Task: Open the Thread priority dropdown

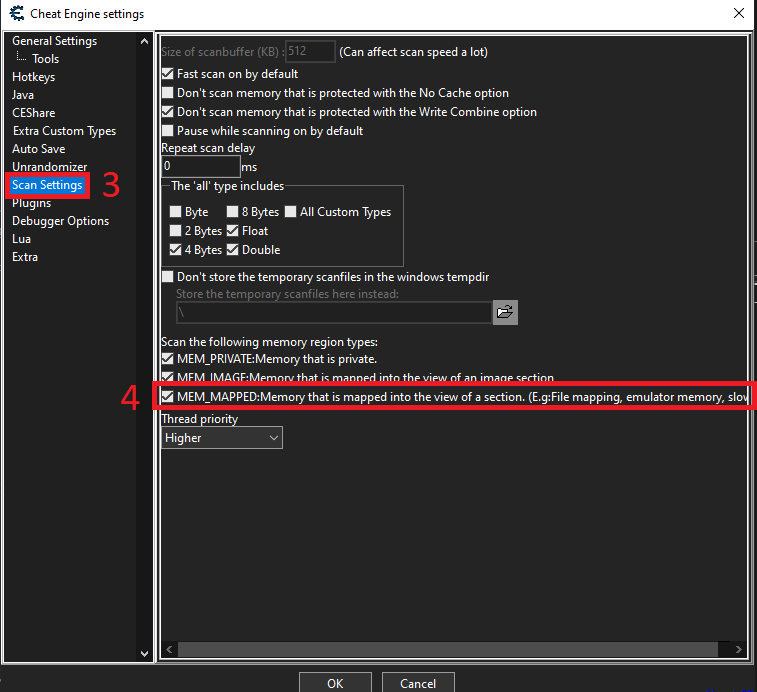Action: tap(222, 438)
